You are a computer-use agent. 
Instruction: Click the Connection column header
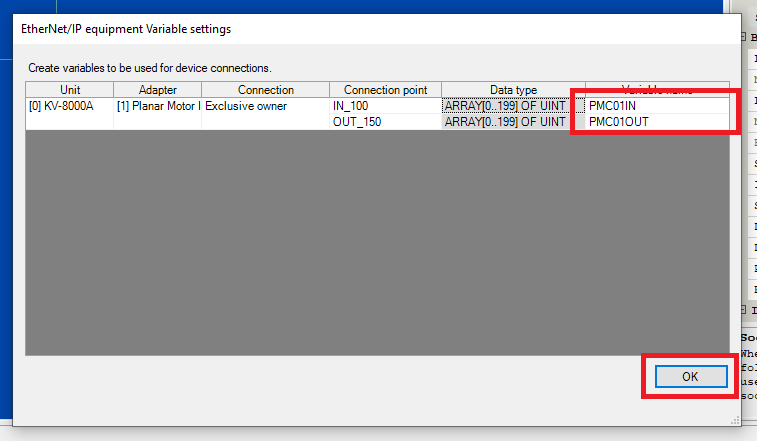coord(265,90)
